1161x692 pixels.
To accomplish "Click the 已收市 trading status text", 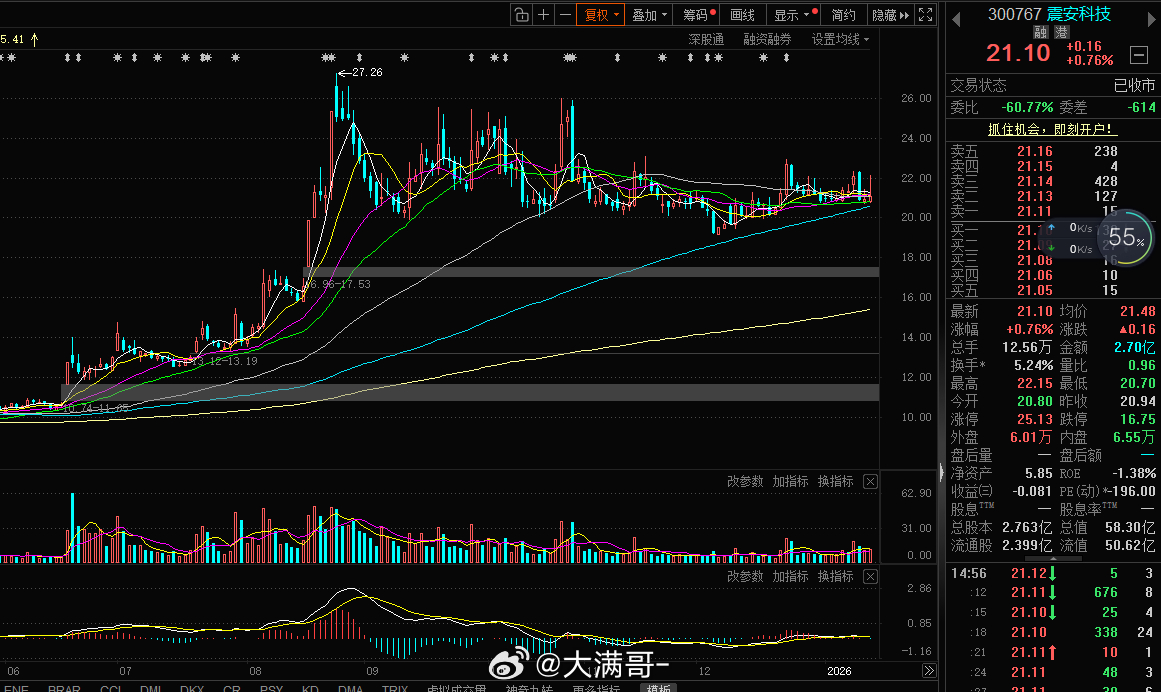I will click(1134, 85).
